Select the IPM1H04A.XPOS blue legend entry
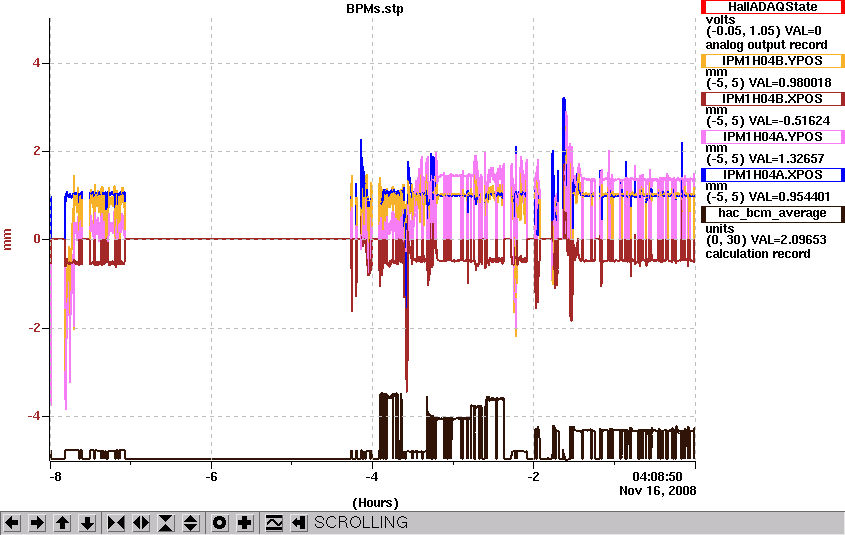The height and width of the screenshot is (535, 845). tap(773, 175)
